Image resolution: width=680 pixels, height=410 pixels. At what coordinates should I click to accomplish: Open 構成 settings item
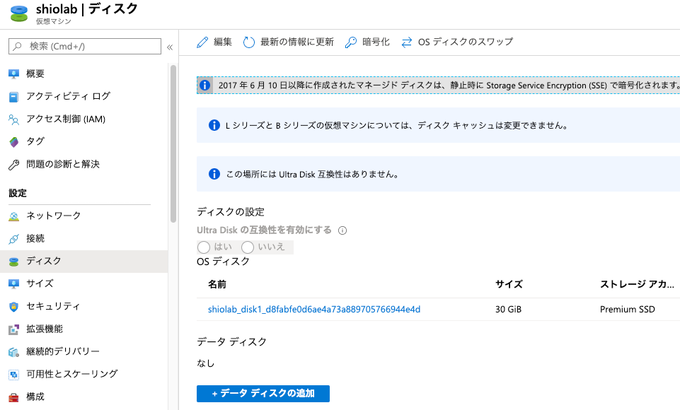coord(84,397)
